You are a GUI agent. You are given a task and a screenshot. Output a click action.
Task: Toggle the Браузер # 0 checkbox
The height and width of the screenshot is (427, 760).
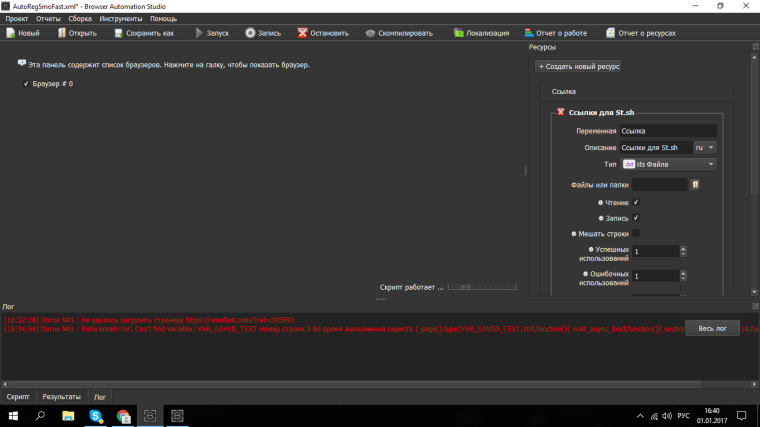pyautogui.click(x=26, y=84)
